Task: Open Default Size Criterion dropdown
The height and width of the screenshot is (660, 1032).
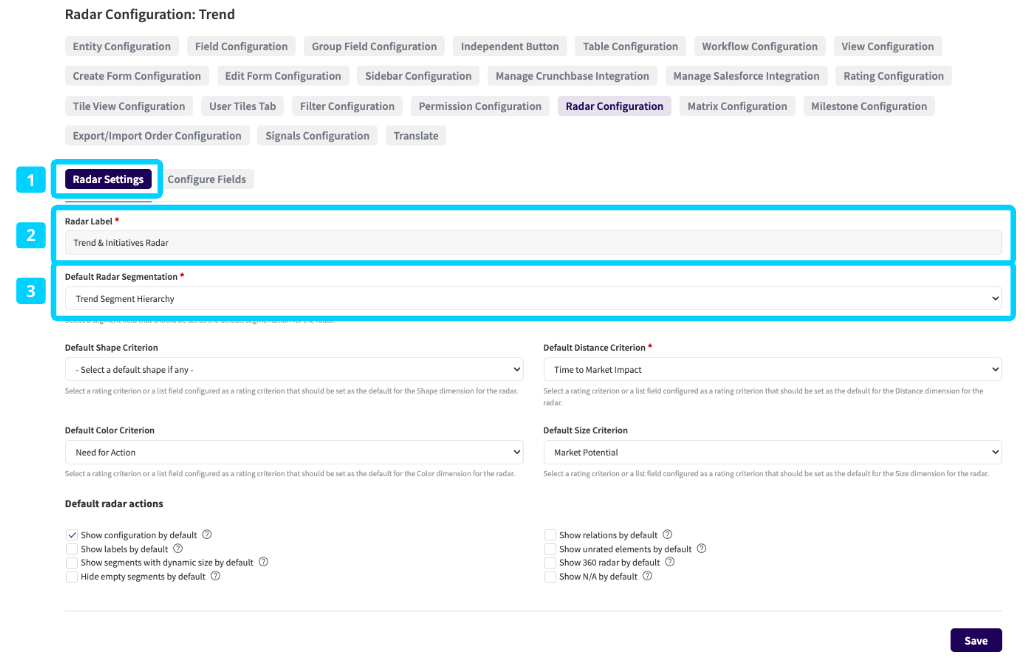Action: pyautogui.click(x=772, y=452)
